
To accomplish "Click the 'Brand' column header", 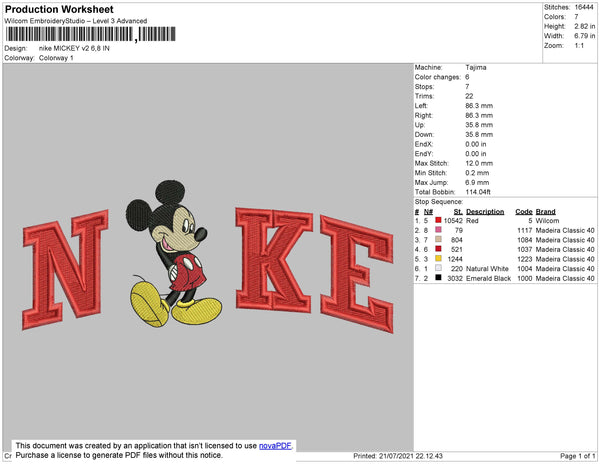I will pos(545,212).
